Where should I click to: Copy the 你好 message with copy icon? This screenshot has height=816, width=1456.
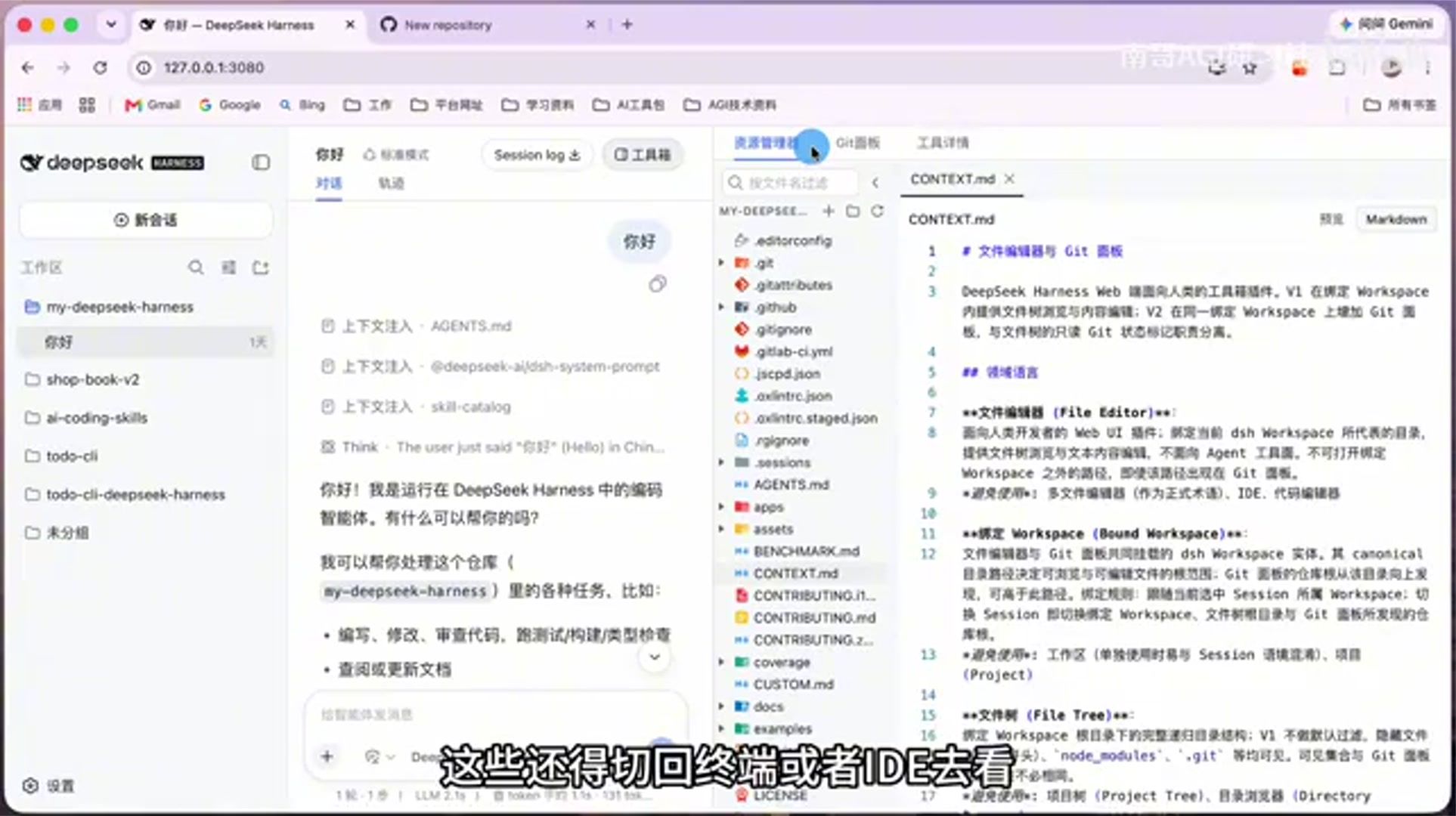658,284
